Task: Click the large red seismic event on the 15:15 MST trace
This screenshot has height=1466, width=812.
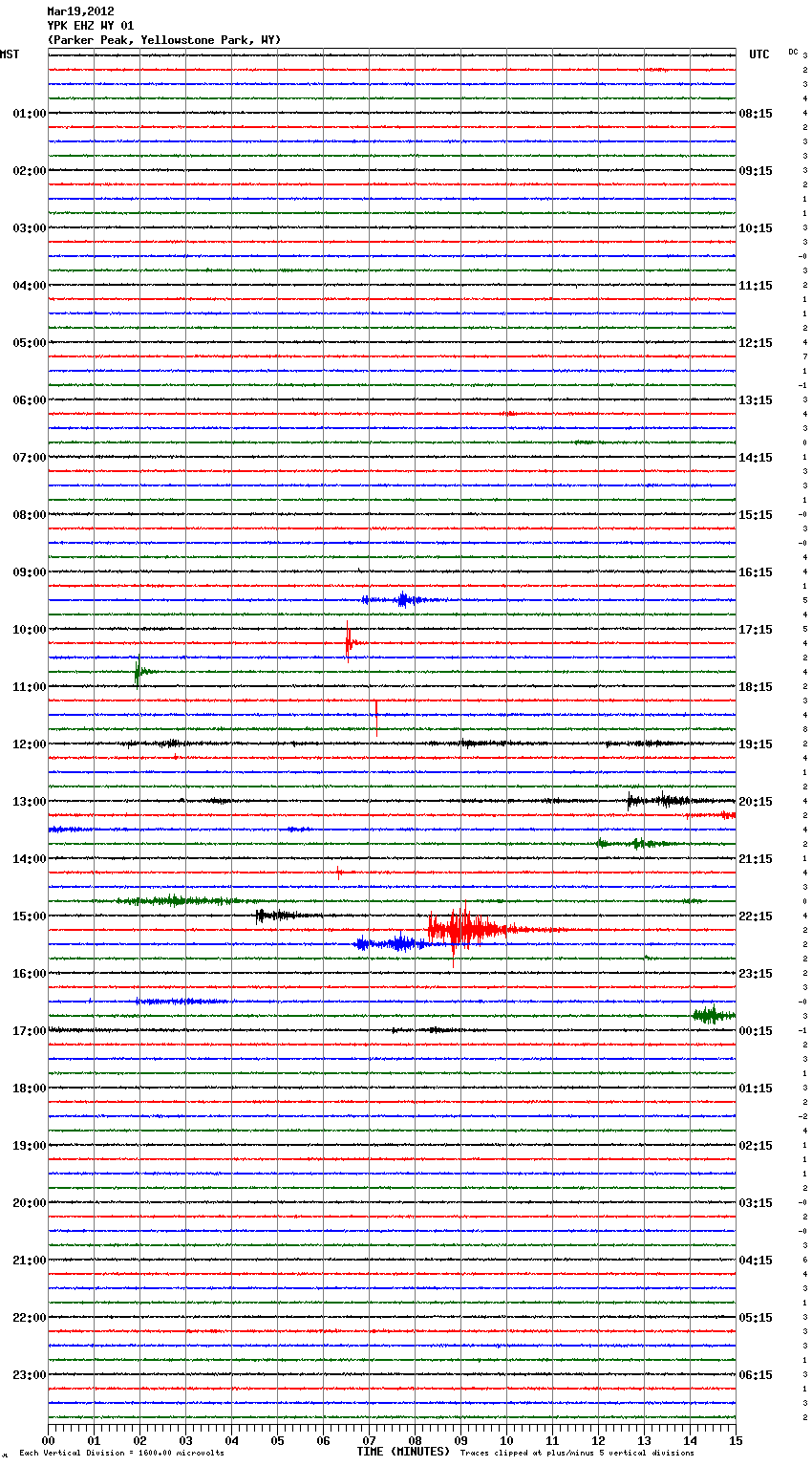Action: pyautogui.click(x=473, y=929)
